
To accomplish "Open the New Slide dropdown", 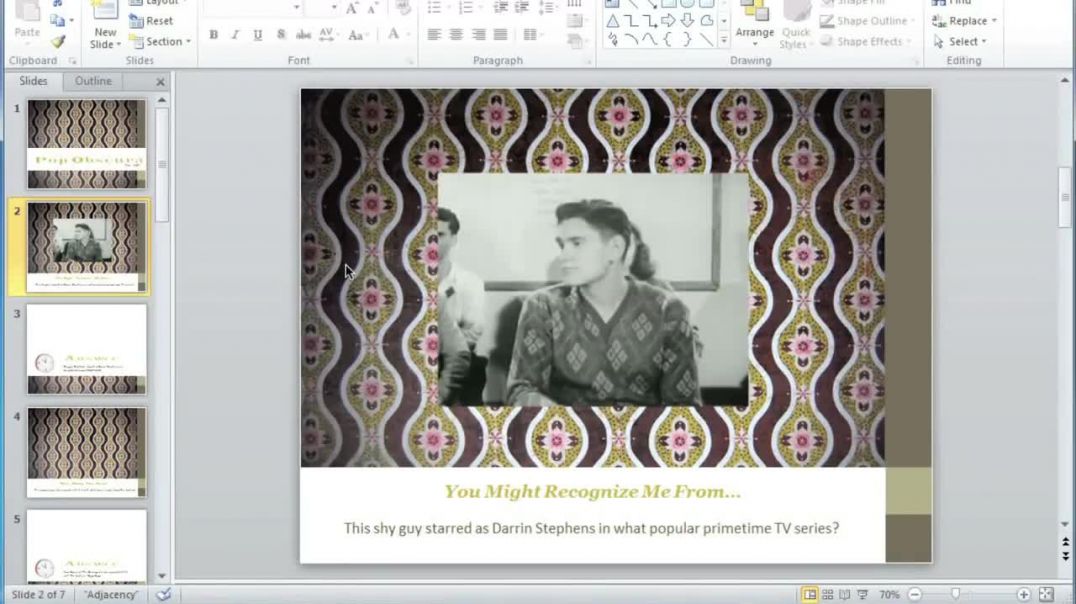I will pos(105,38).
